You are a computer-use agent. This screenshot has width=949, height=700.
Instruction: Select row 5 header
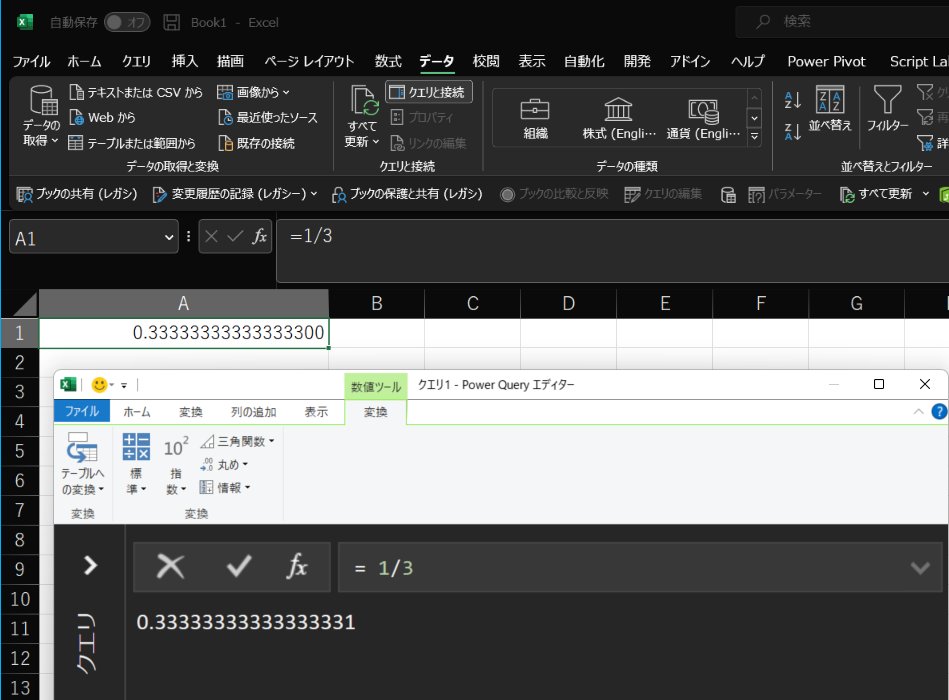point(19,451)
